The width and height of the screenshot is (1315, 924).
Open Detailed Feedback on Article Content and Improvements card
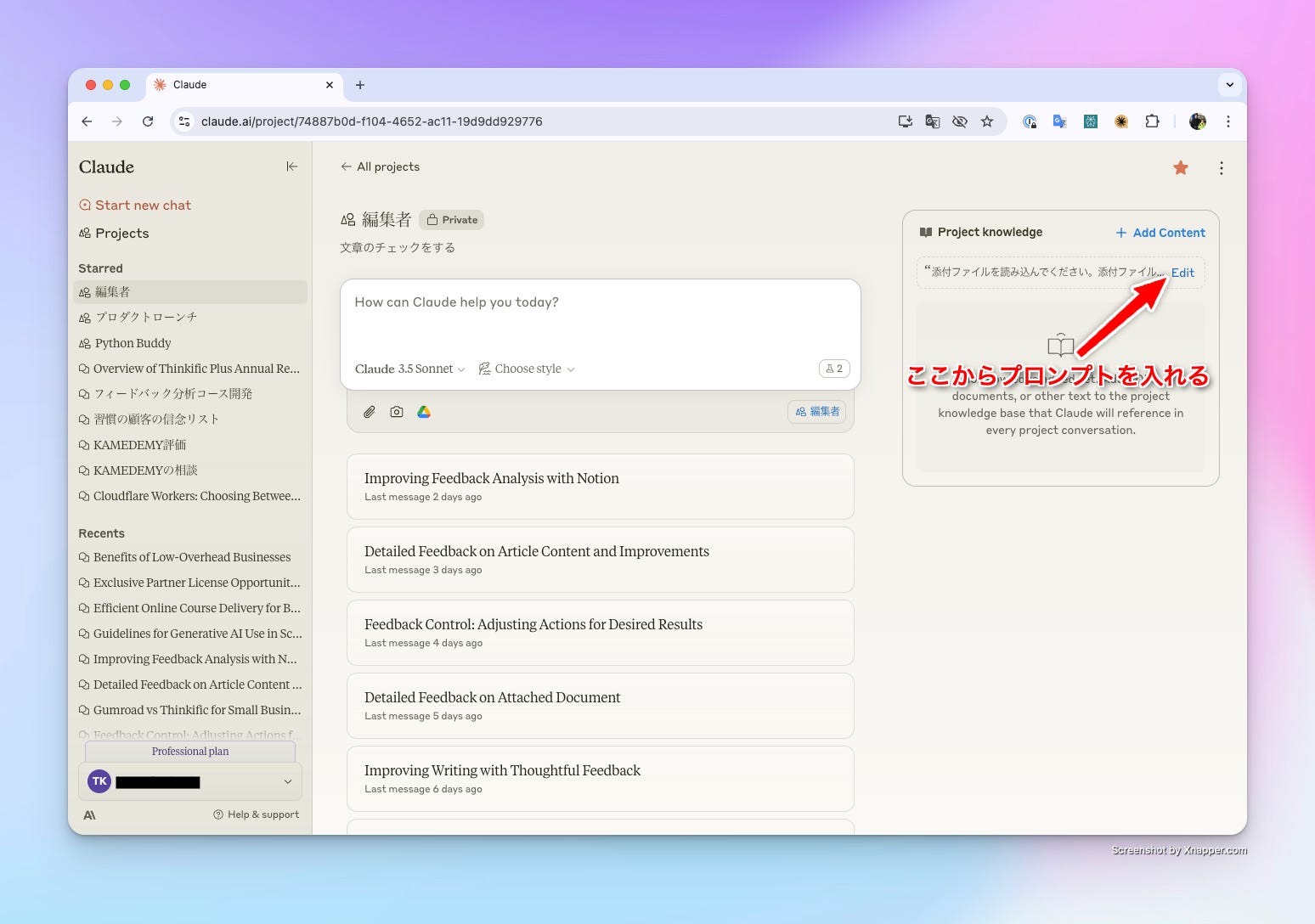pos(600,560)
